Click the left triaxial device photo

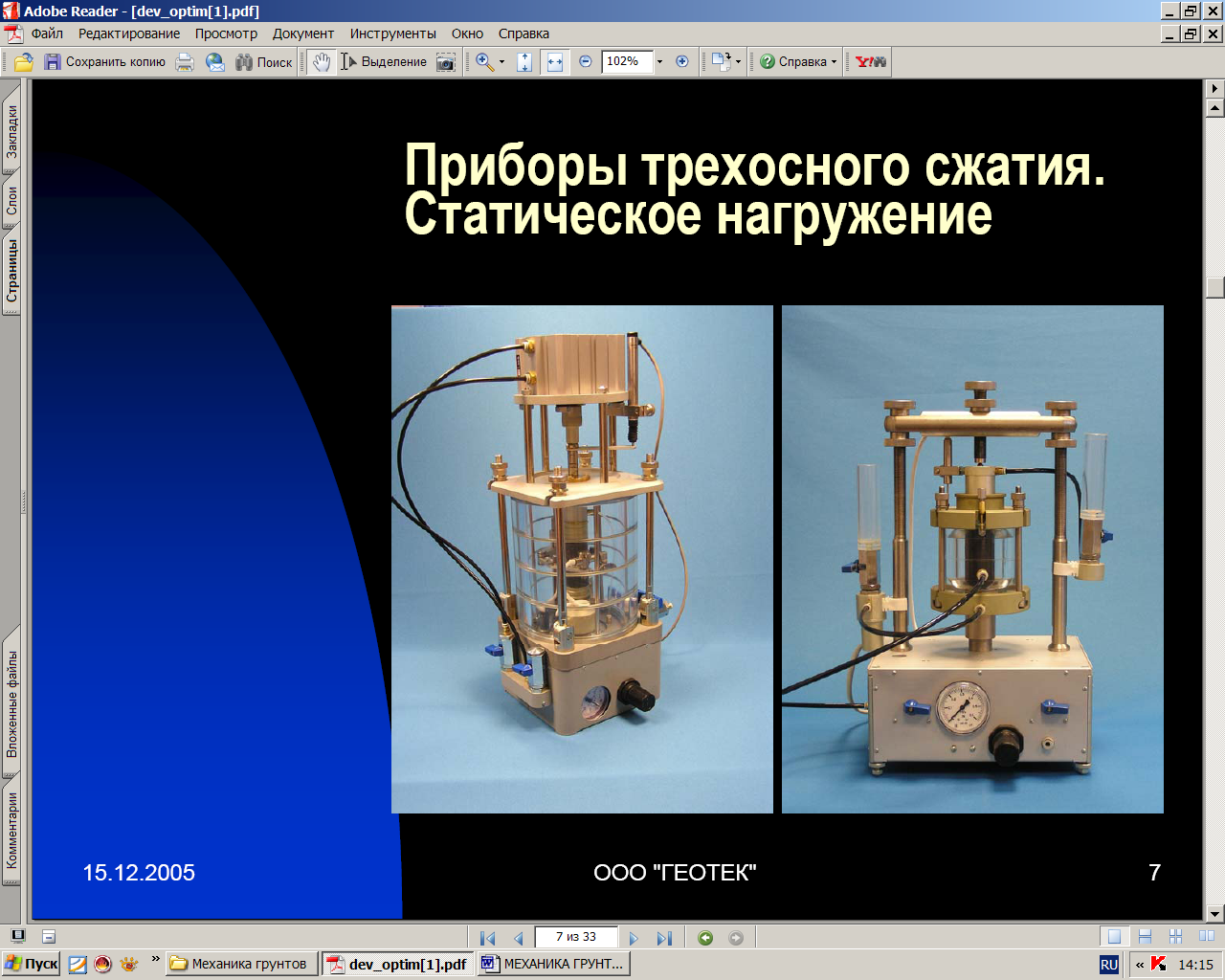click(x=582, y=559)
